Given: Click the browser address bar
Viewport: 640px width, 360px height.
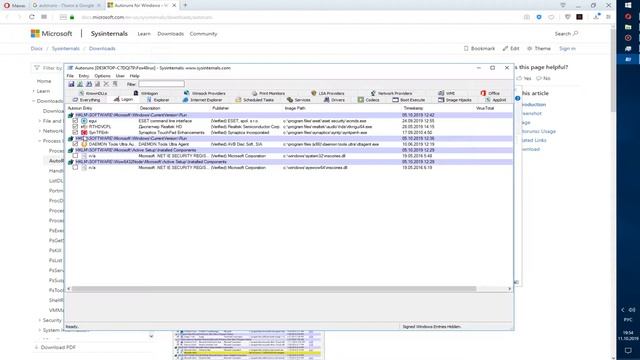Looking at the screenshot, I should click(294, 17).
